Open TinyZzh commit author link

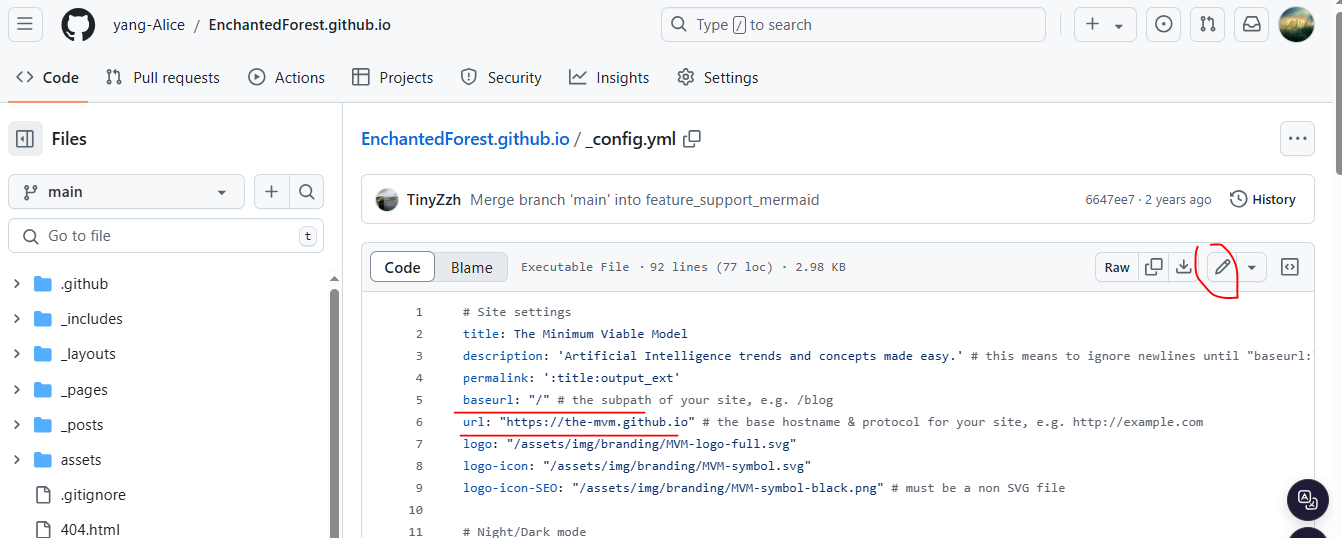[434, 200]
